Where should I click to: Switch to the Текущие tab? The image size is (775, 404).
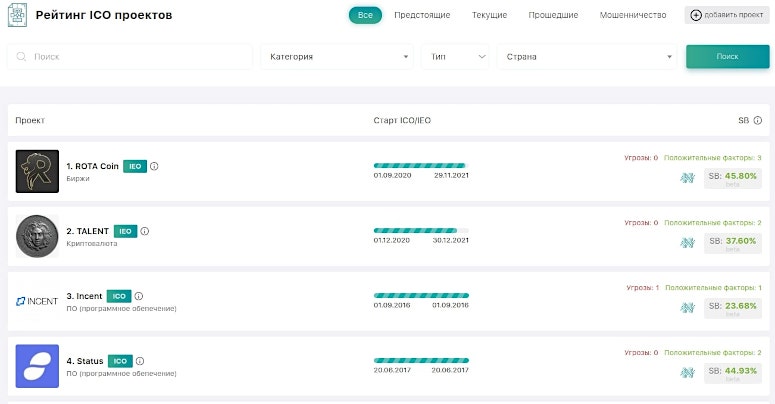coord(489,15)
